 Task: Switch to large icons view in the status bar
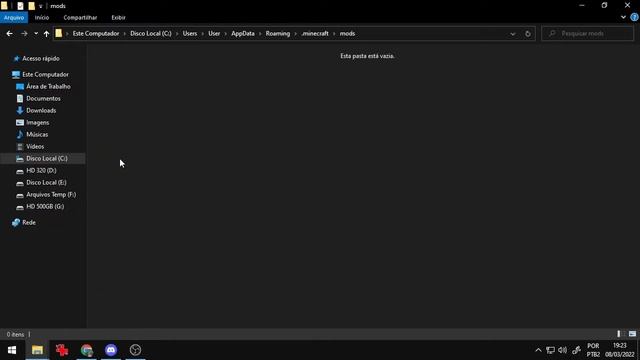tap(632, 334)
